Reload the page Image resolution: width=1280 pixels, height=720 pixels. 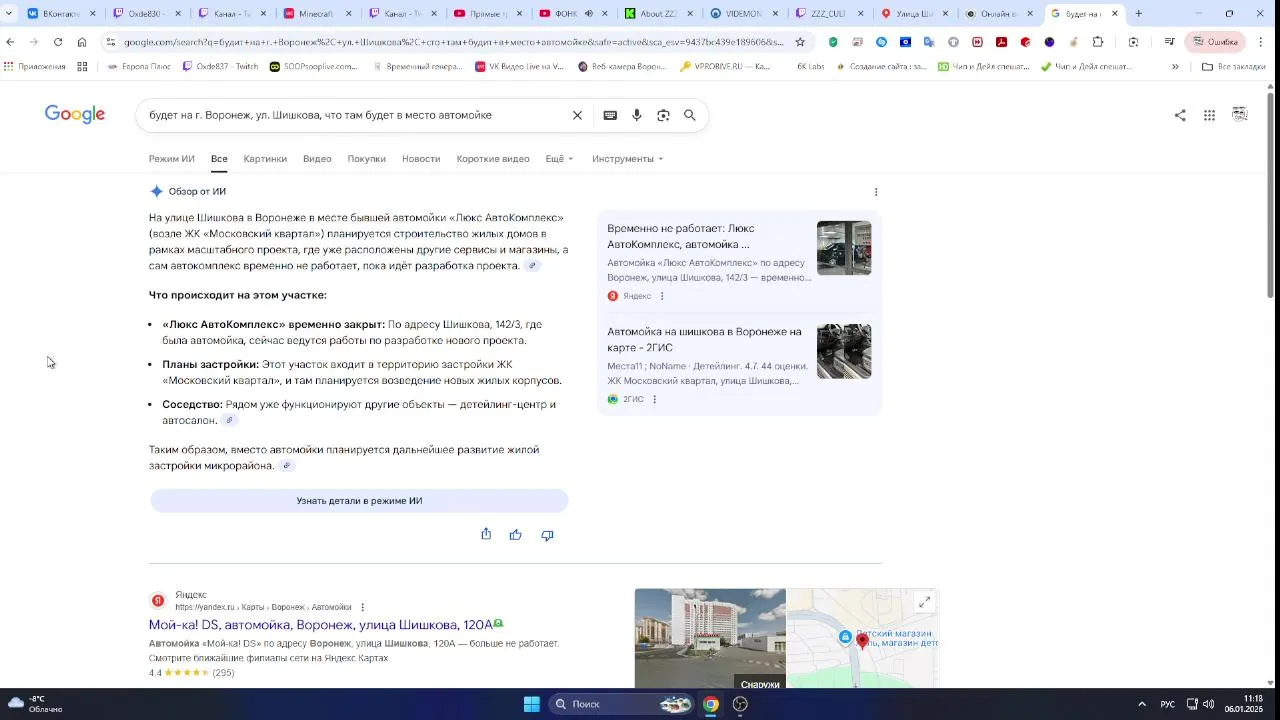coord(58,42)
